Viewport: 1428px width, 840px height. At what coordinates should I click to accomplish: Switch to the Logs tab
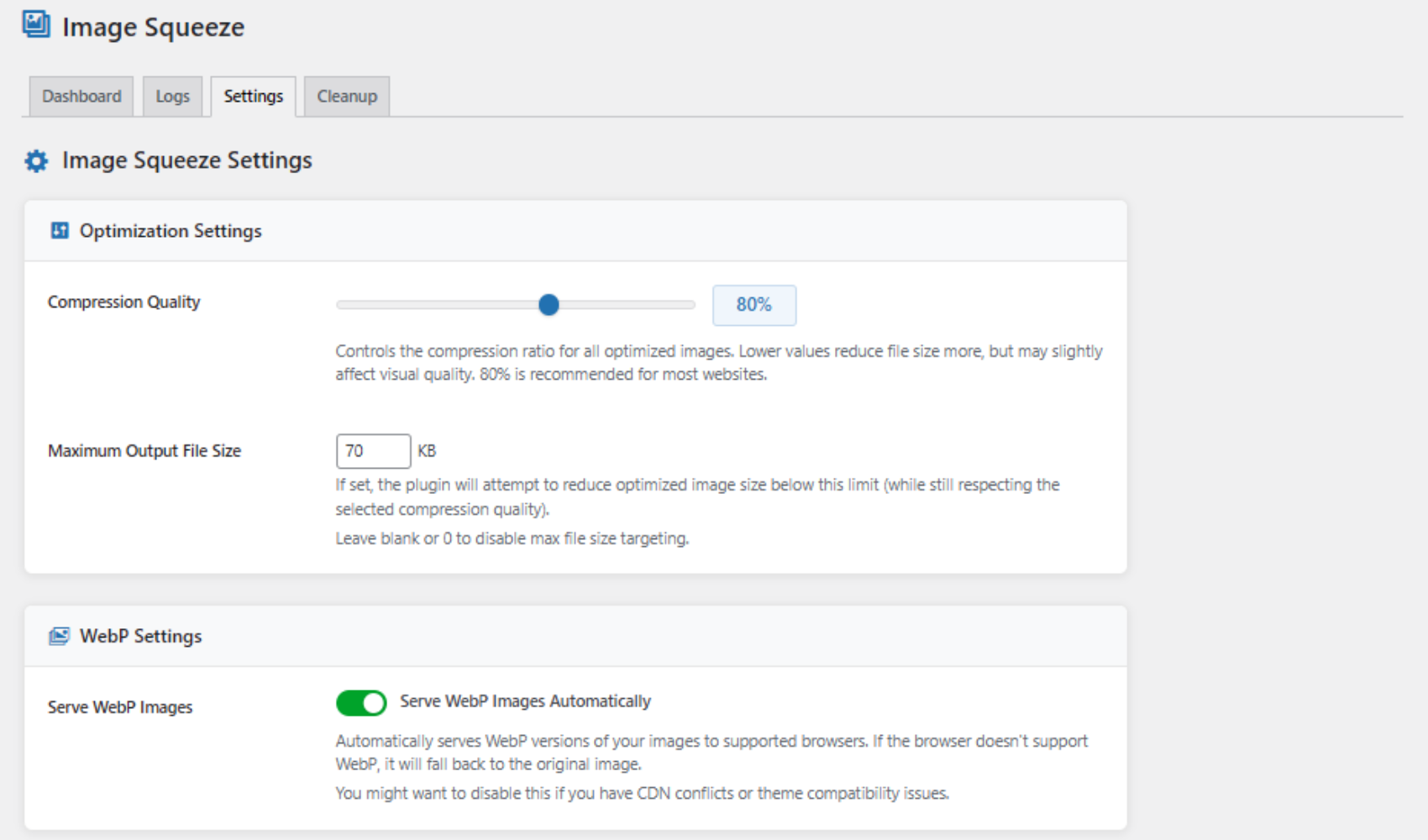[x=172, y=97]
